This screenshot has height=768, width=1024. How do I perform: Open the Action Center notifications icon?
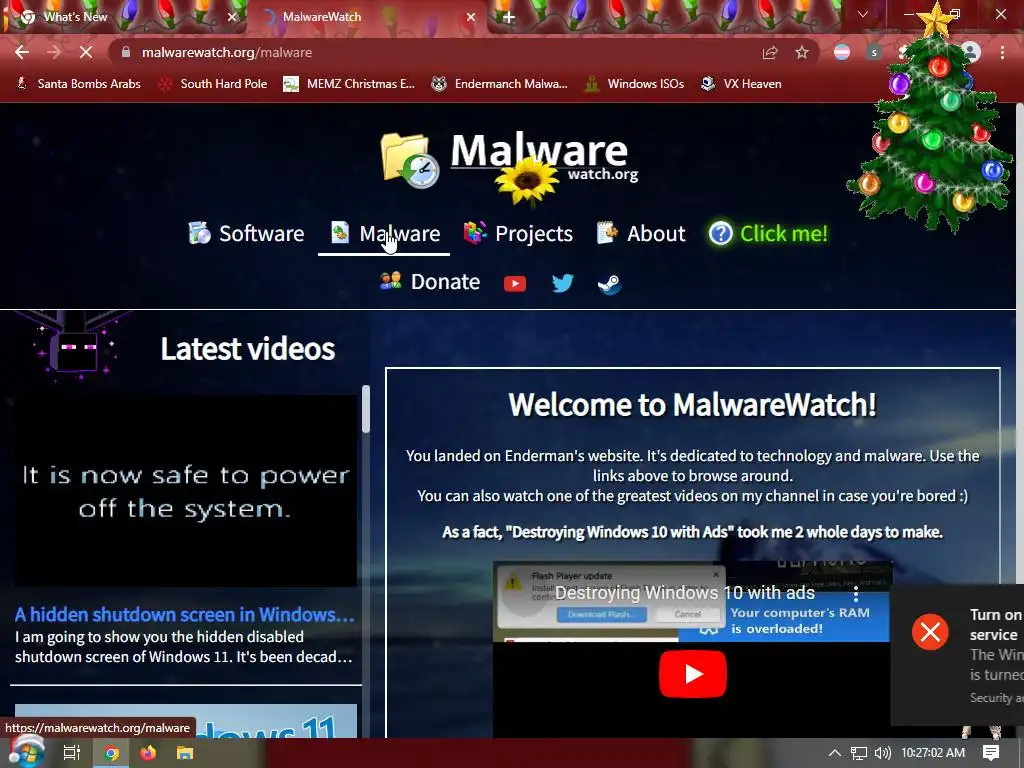[991, 753]
